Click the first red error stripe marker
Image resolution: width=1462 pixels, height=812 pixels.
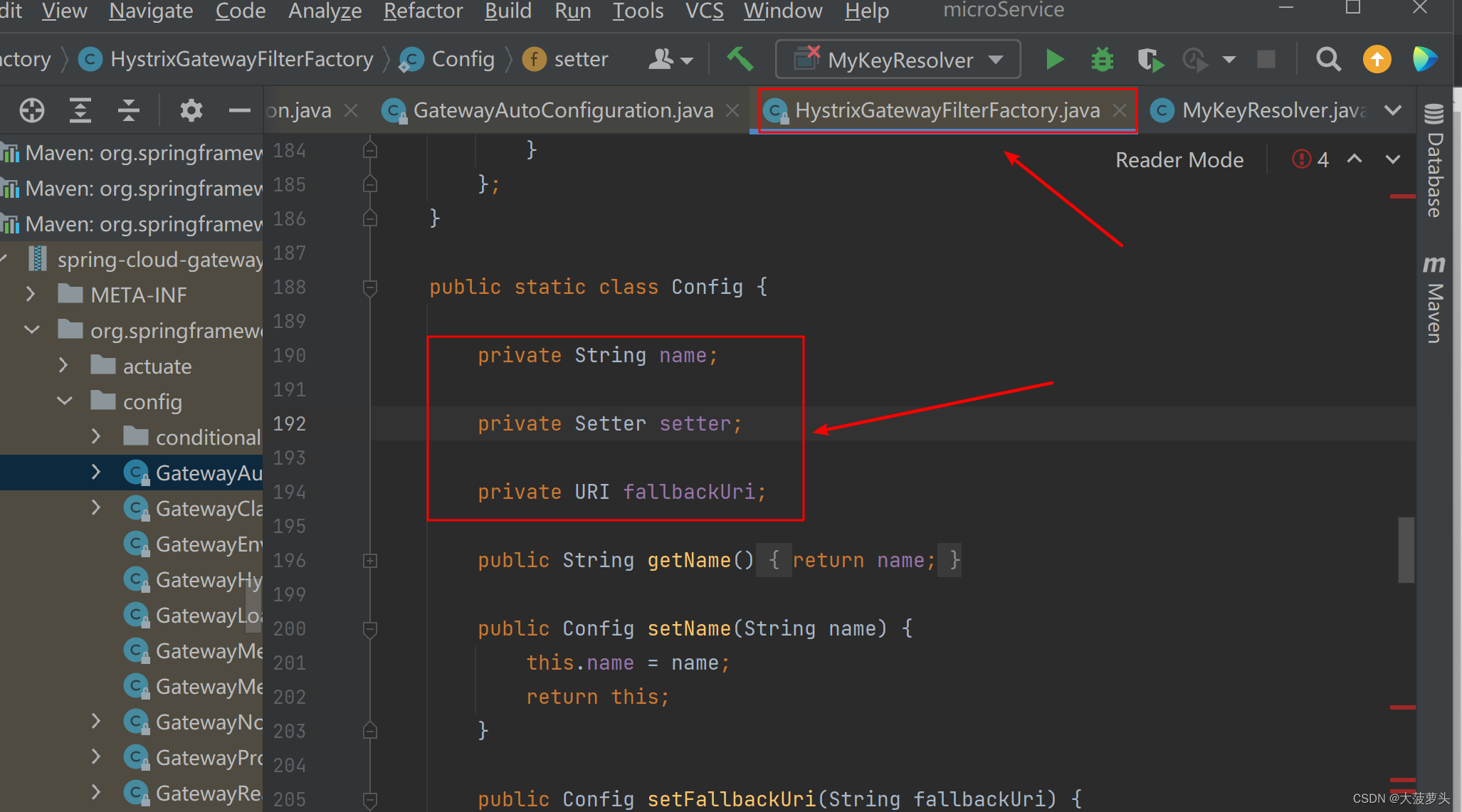pos(1402,196)
